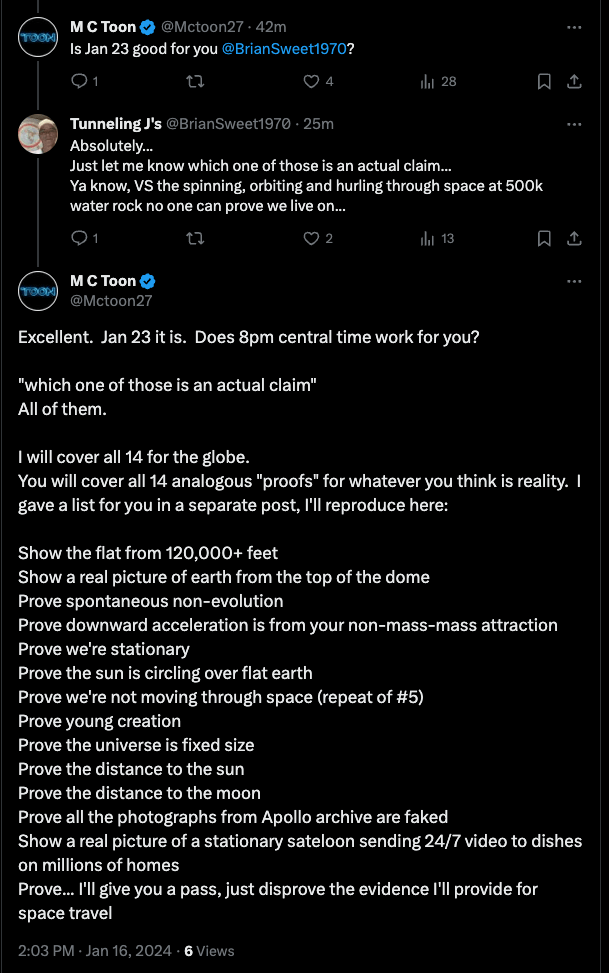Reply to M C Toon's Jan 23 tweet
Screen dimensions: 609x973
80,81
